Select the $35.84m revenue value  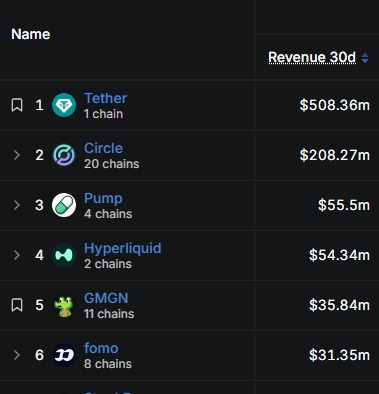339,305
